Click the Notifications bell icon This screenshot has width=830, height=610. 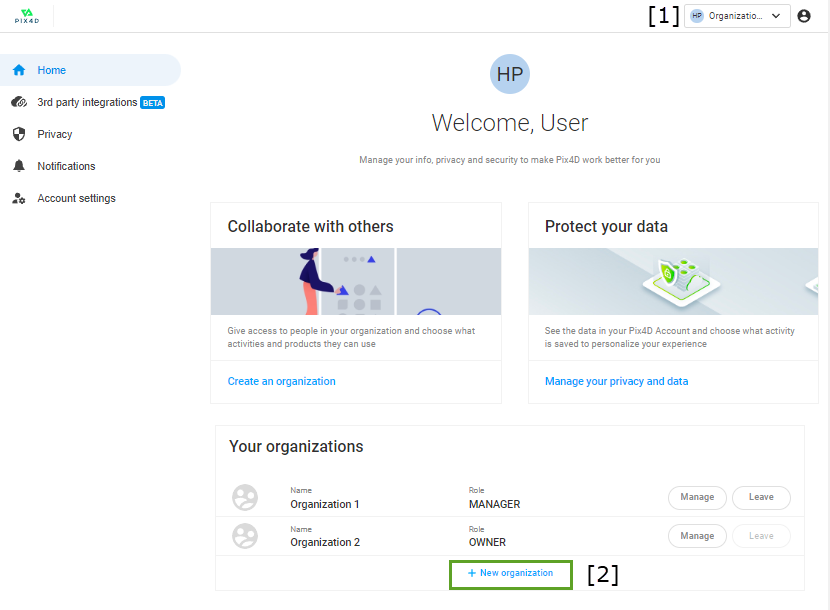tap(18, 166)
